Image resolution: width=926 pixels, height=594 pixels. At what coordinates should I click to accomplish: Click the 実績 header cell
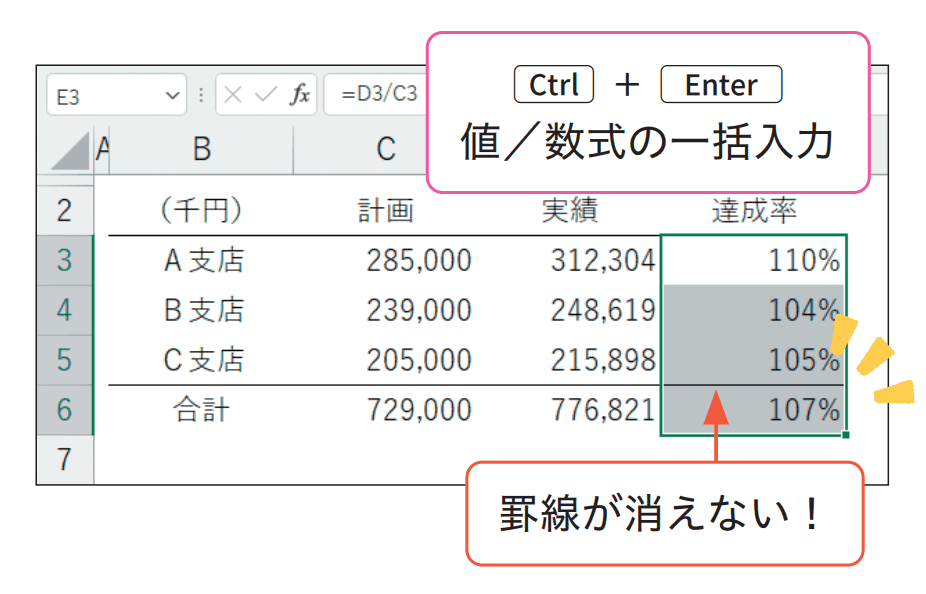click(570, 211)
